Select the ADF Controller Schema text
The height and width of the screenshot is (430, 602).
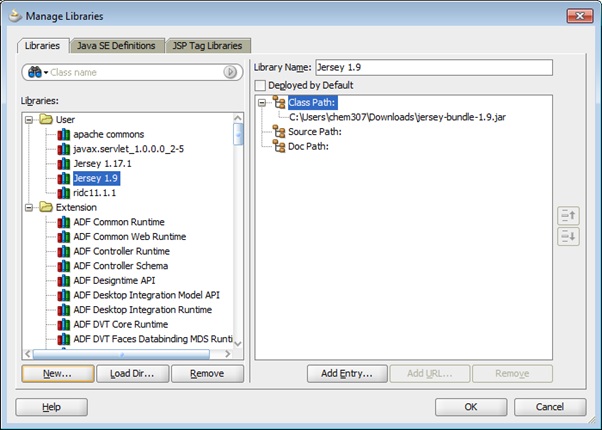click(121, 266)
